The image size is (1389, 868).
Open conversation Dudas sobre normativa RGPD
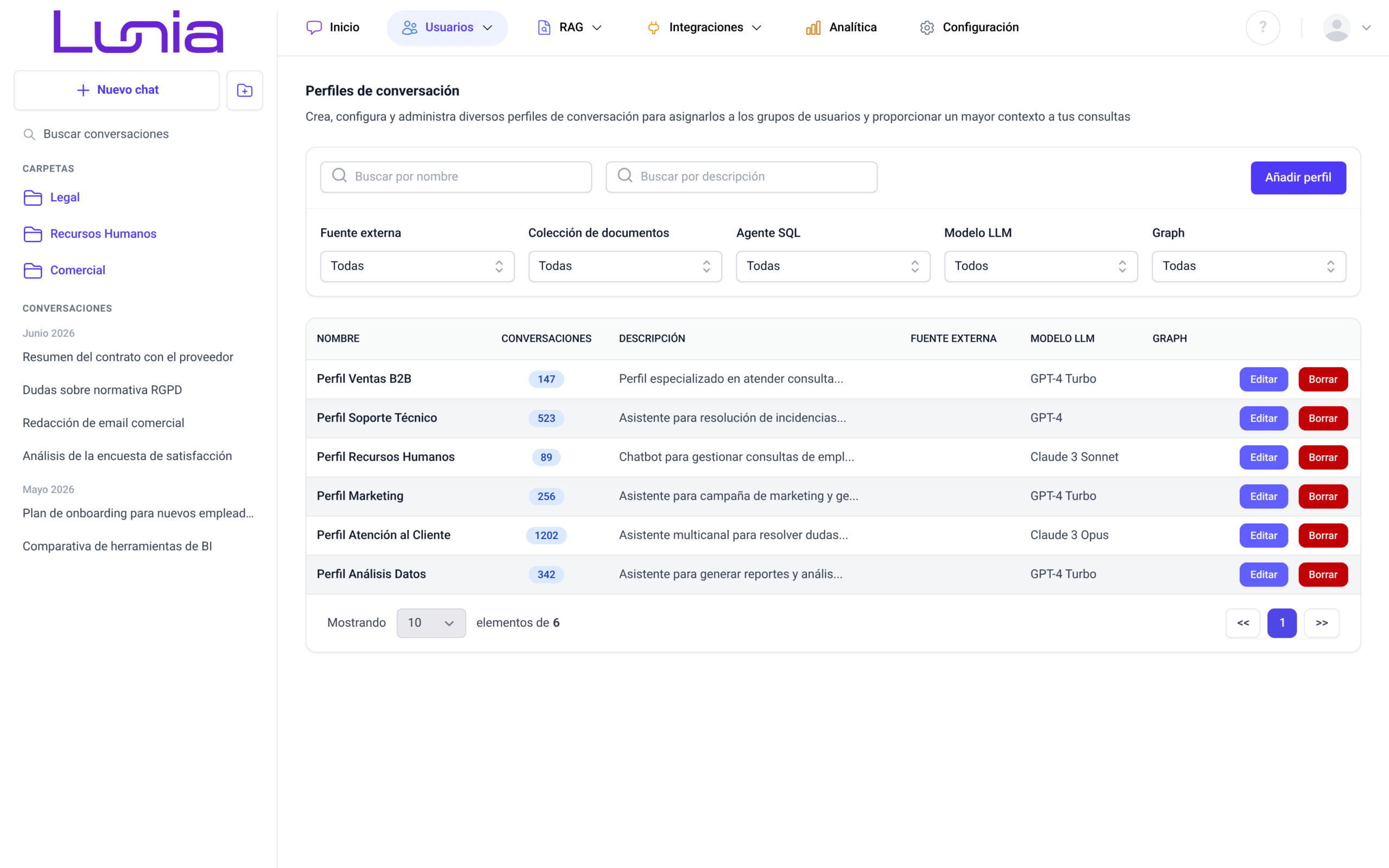click(x=102, y=391)
